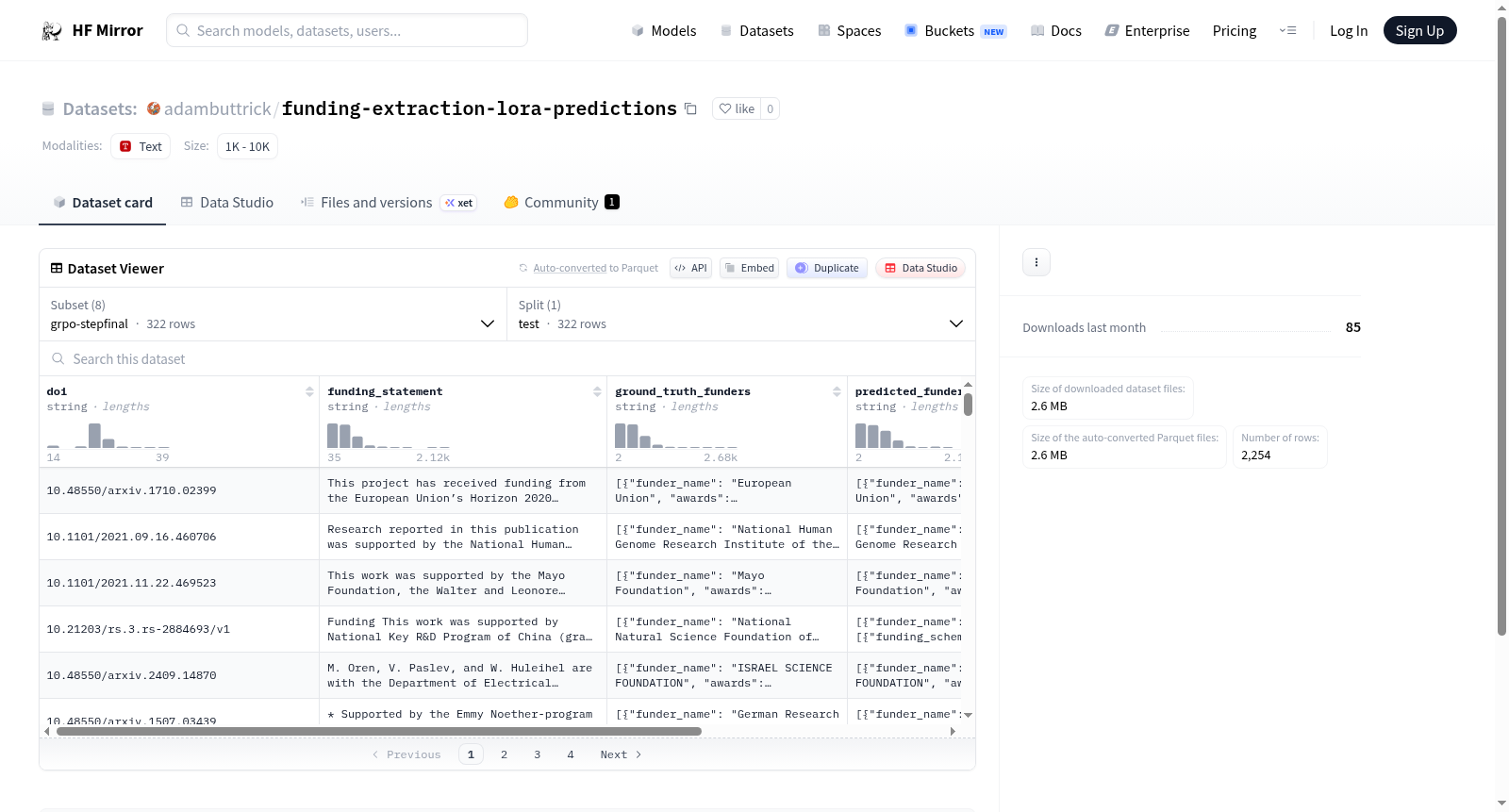Click the Next page button

pos(622,754)
